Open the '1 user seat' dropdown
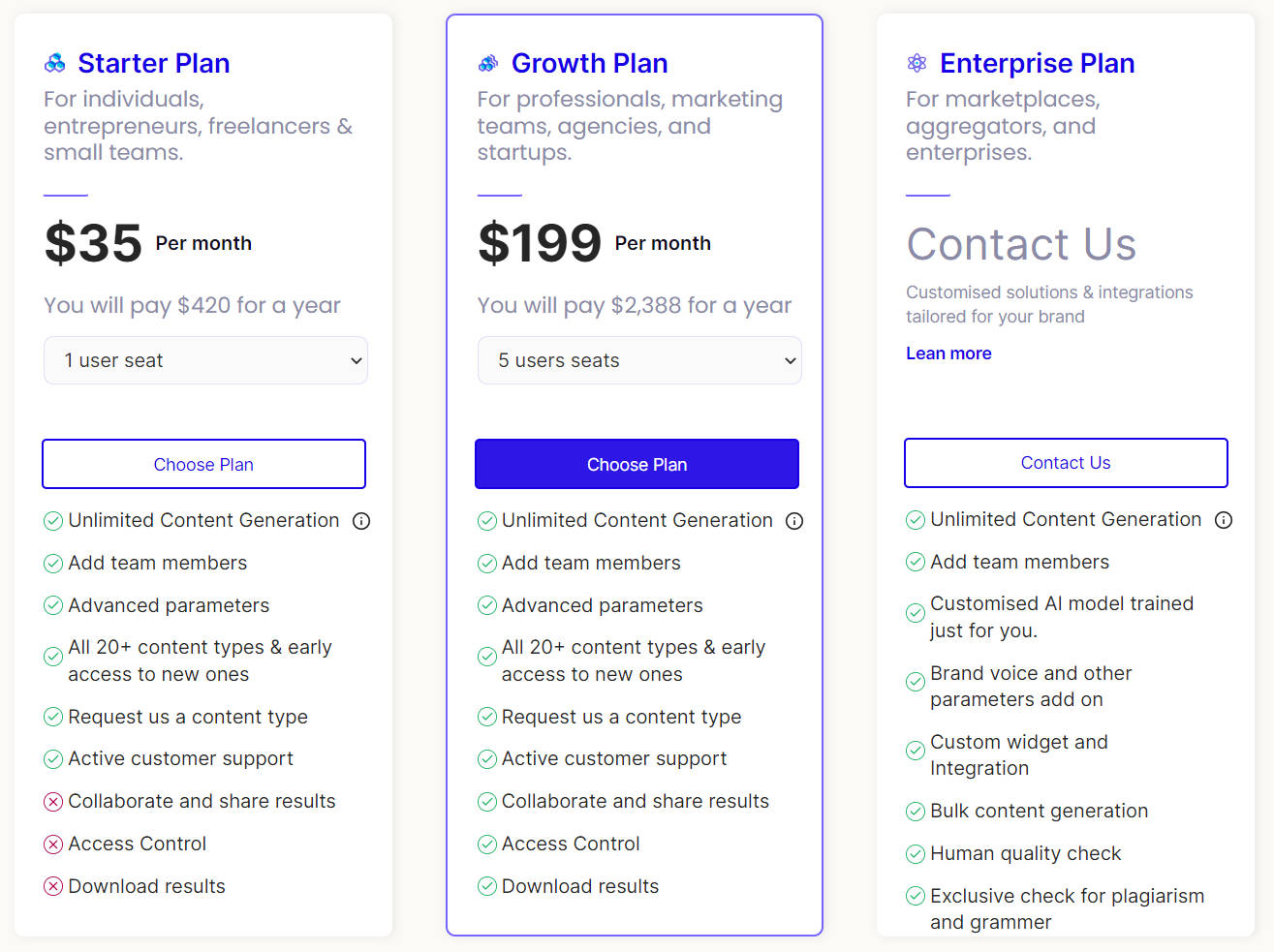The width and height of the screenshot is (1274, 952). pos(205,360)
